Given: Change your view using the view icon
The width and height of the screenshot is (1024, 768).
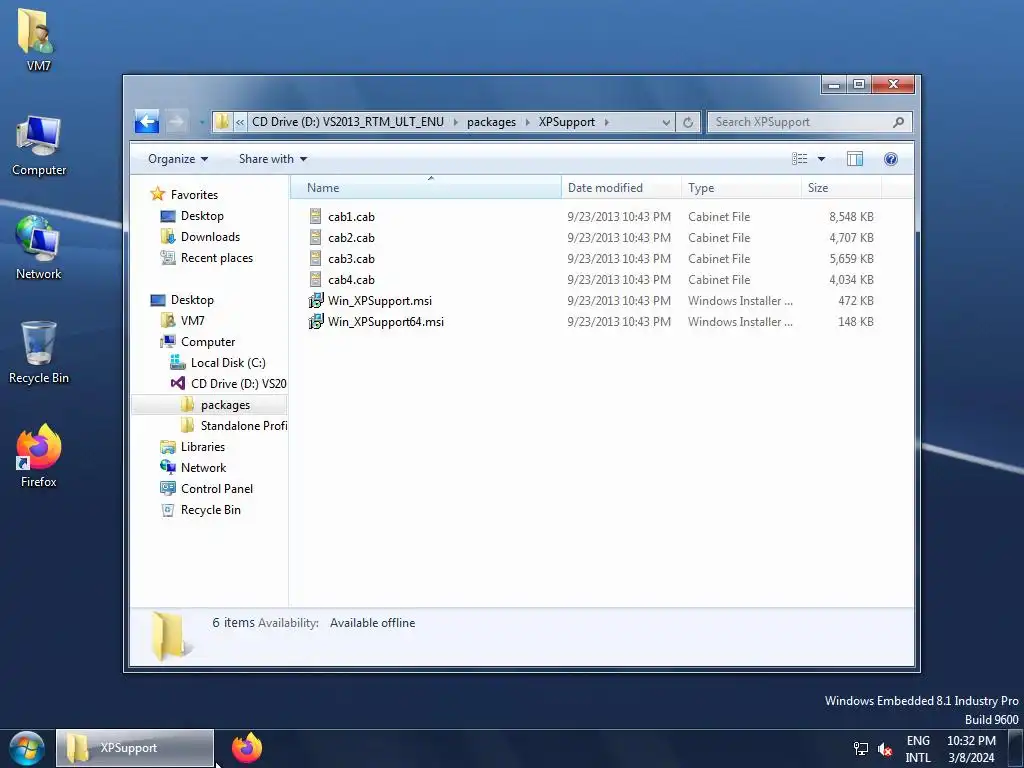Looking at the screenshot, I should pyautogui.click(x=799, y=159).
